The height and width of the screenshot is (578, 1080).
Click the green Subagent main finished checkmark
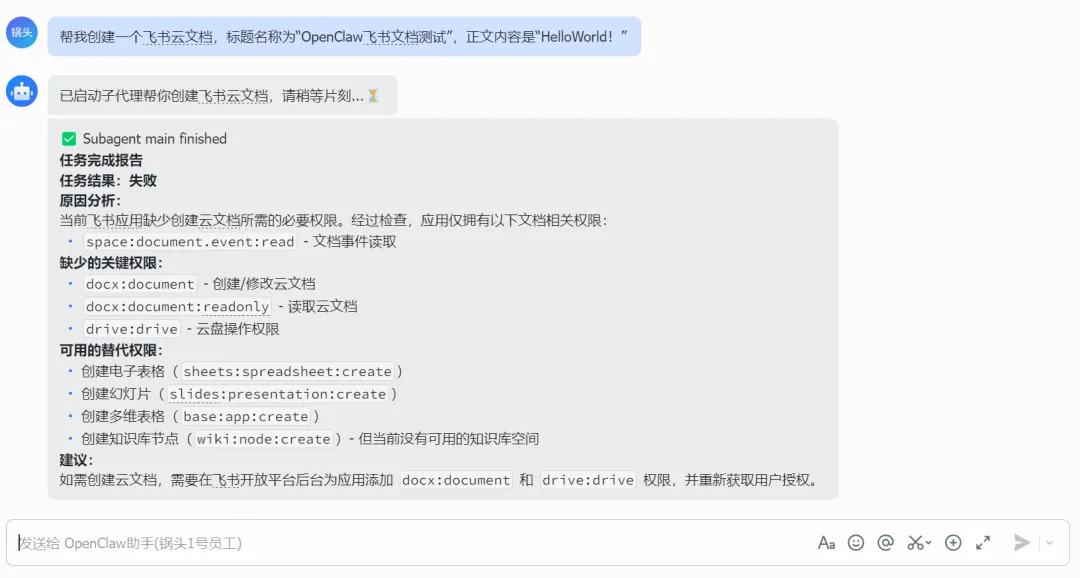[x=69, y=139]
